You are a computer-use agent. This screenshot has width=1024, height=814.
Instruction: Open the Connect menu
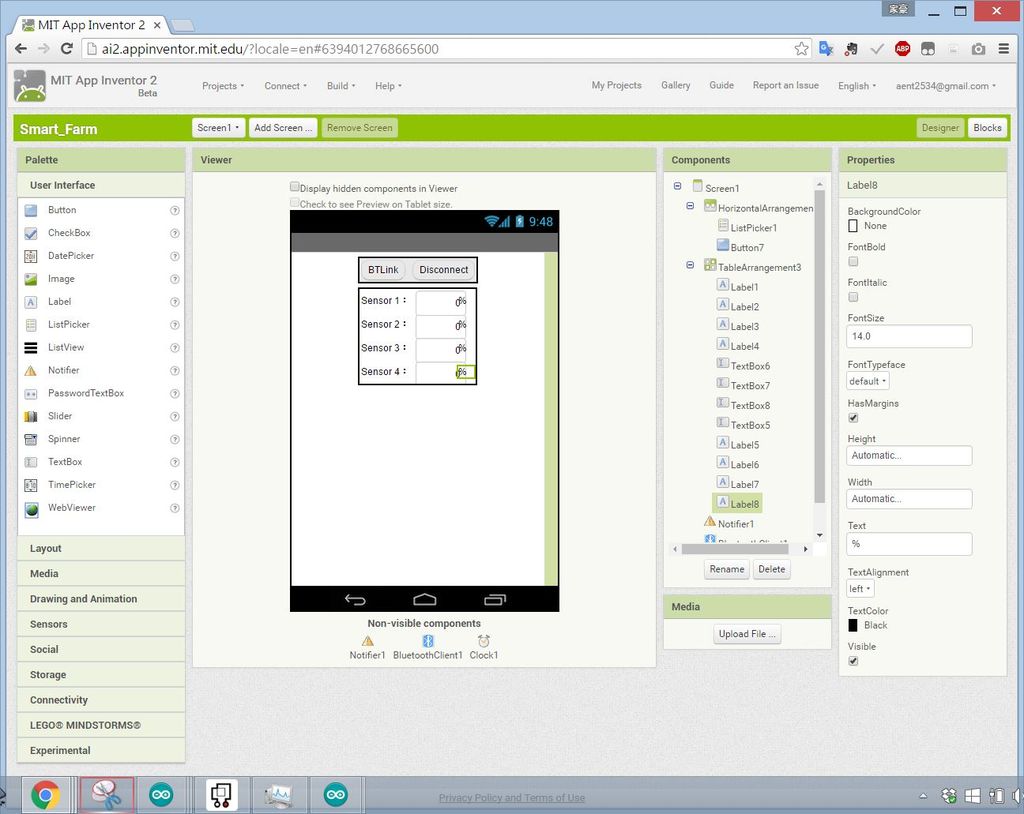[285, 86]
